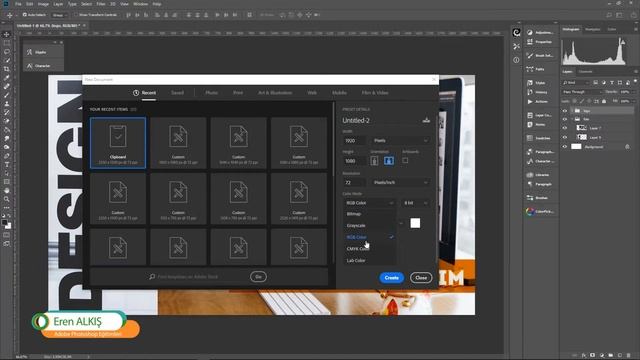
Task: Open the Window menu
Action: click(140, 4)
